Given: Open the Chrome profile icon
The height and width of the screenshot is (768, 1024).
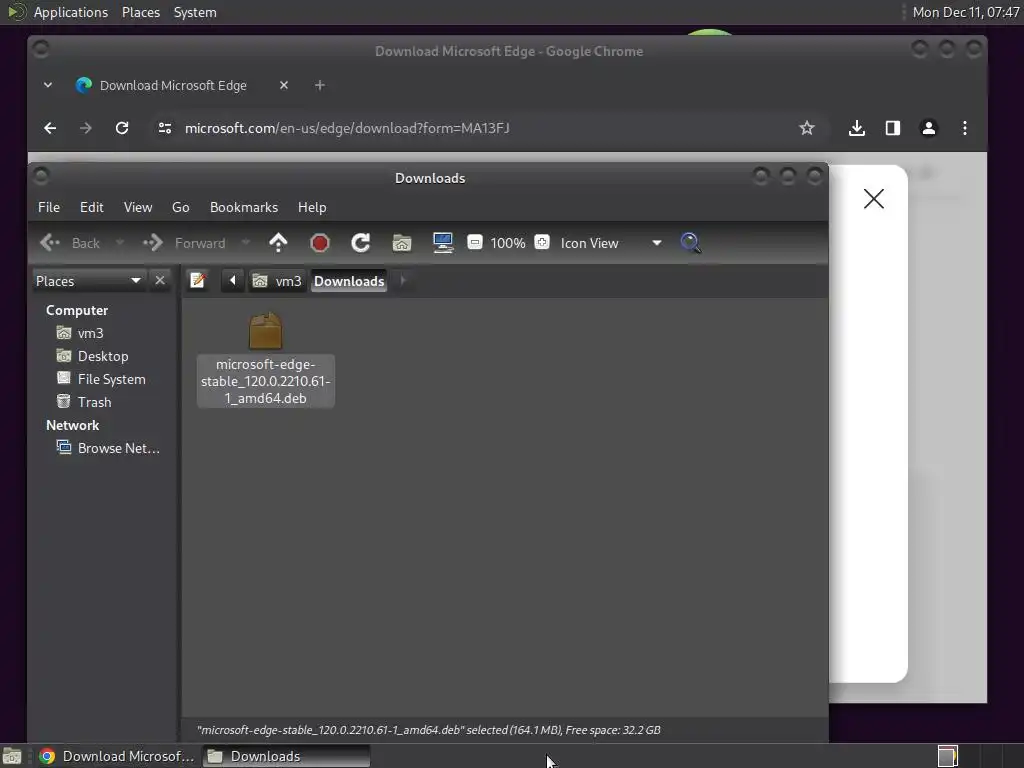Looking at the screenshot, I should pos(929,128).
